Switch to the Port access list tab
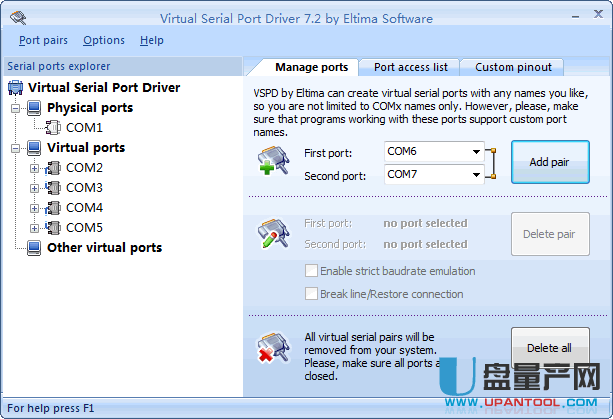This screenshot has height=419, width=613. coord(410,67)
